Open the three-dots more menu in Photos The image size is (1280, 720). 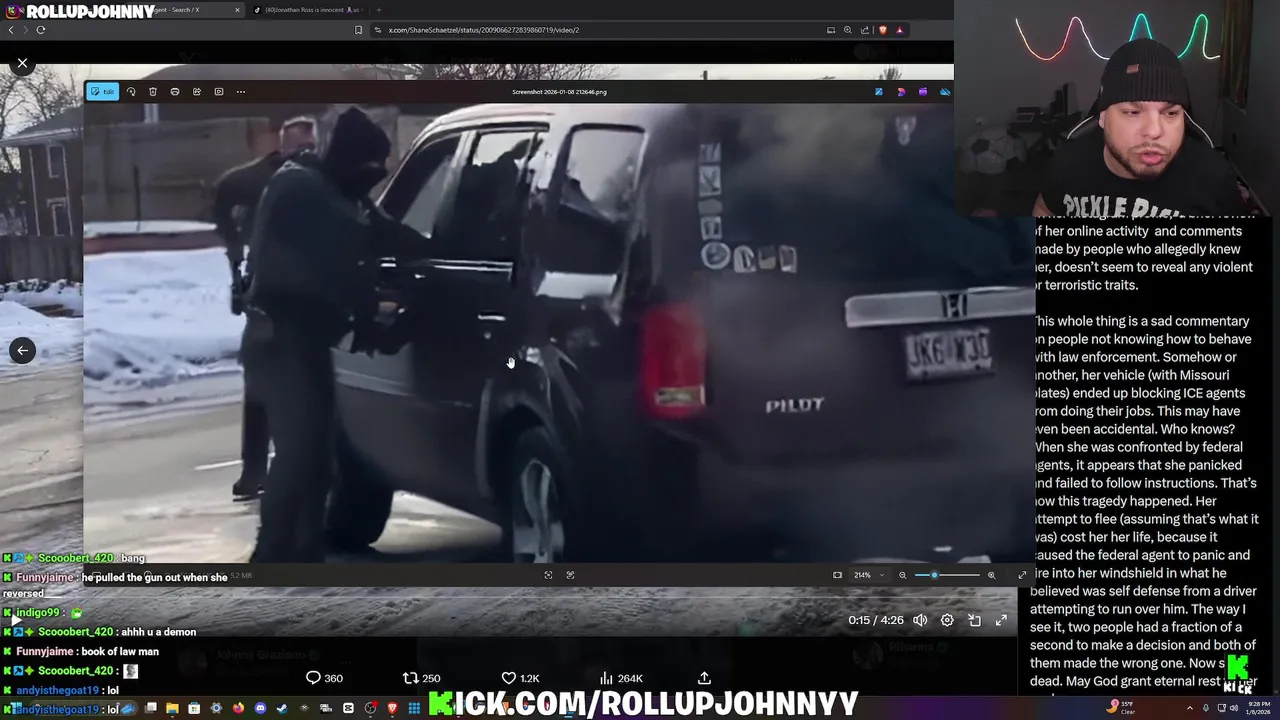tap(241, 92)
